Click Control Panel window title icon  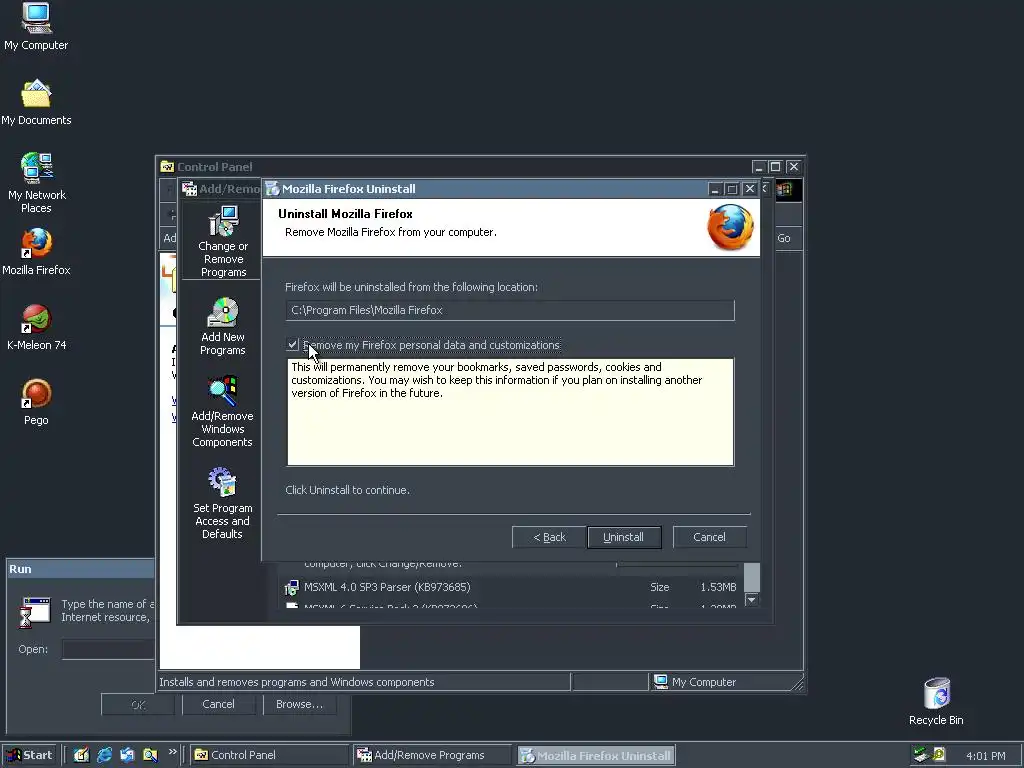tap(167, 167)
